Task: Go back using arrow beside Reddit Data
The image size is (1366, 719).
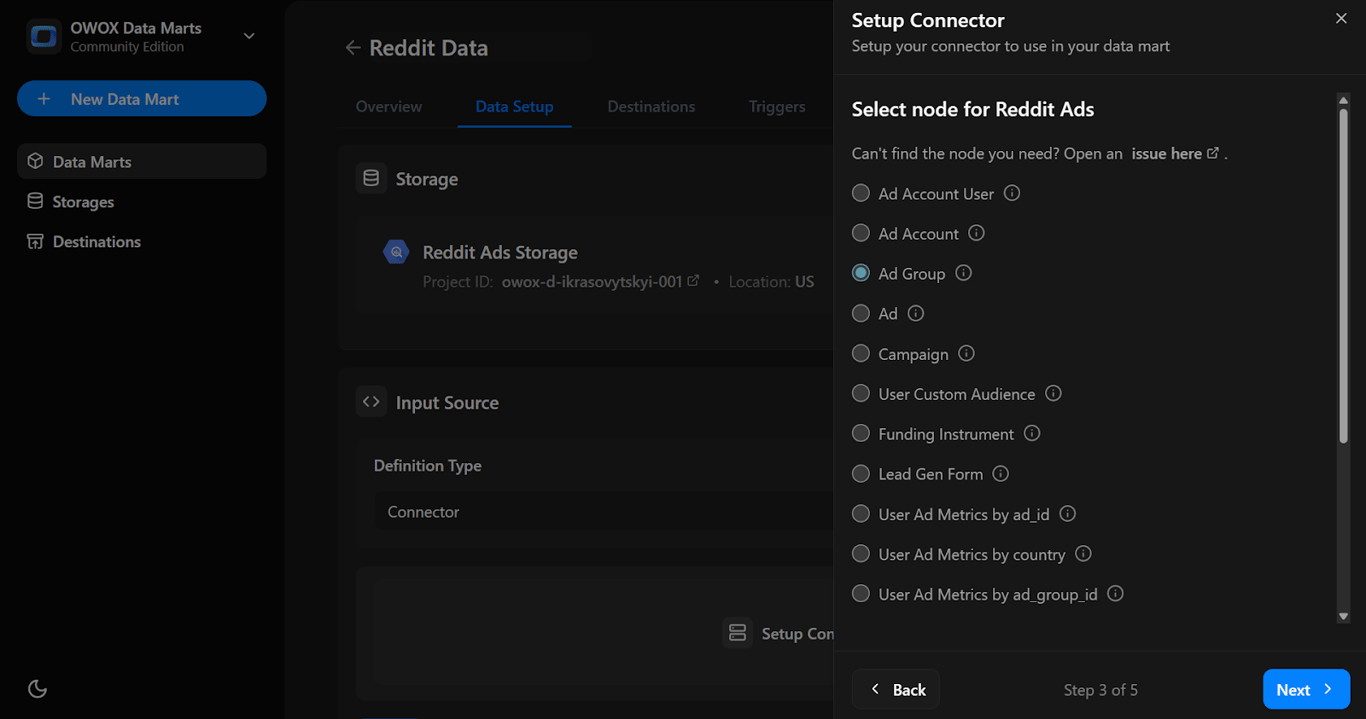Action: coord(352,48)
